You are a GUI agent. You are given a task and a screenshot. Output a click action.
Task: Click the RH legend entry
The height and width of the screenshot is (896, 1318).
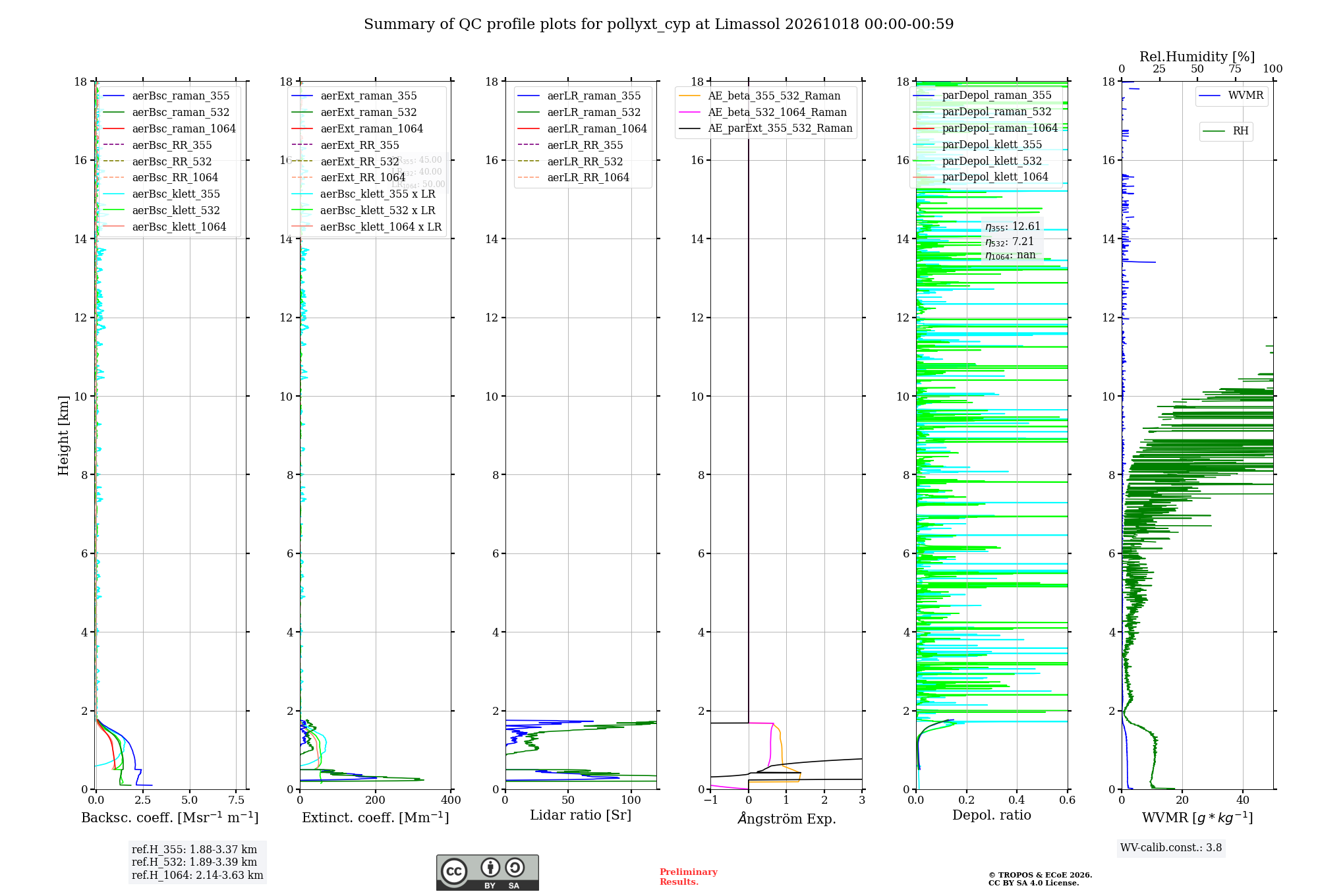pos(1226,131)
